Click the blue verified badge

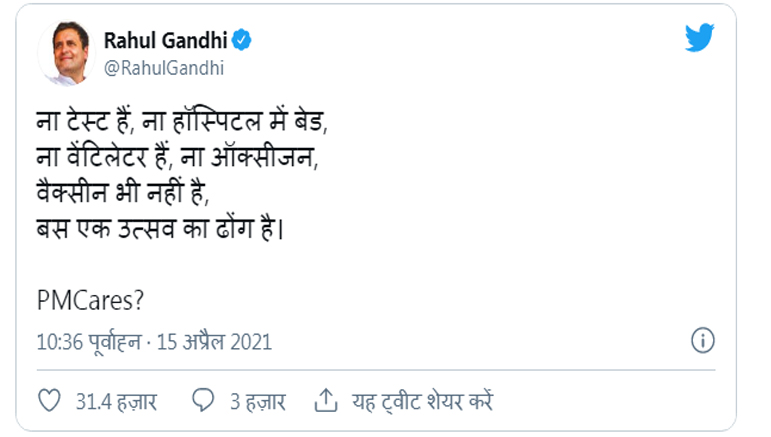(x=242, y=42)
